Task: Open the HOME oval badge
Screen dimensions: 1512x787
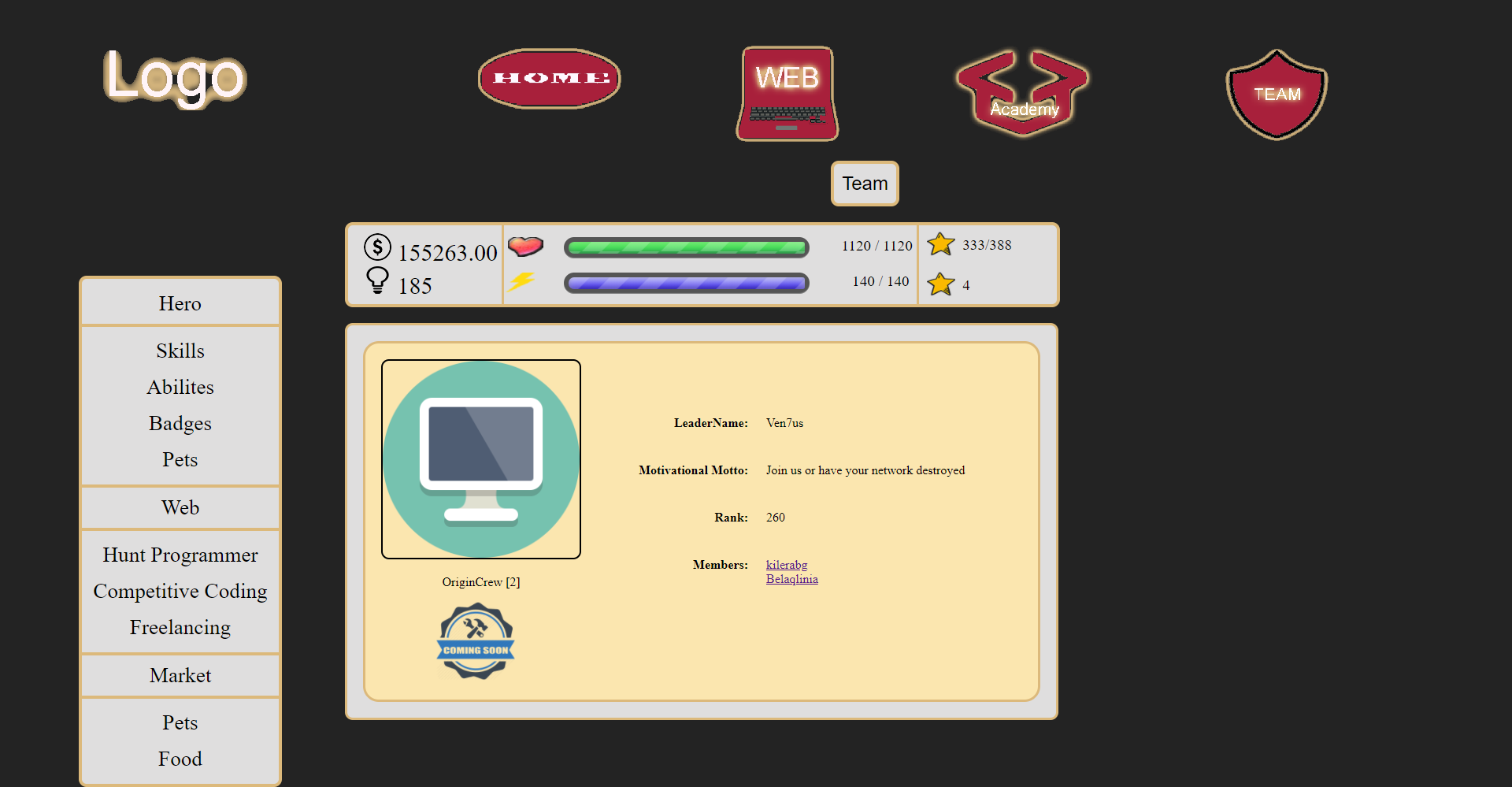Action: [x=550, y=78]
